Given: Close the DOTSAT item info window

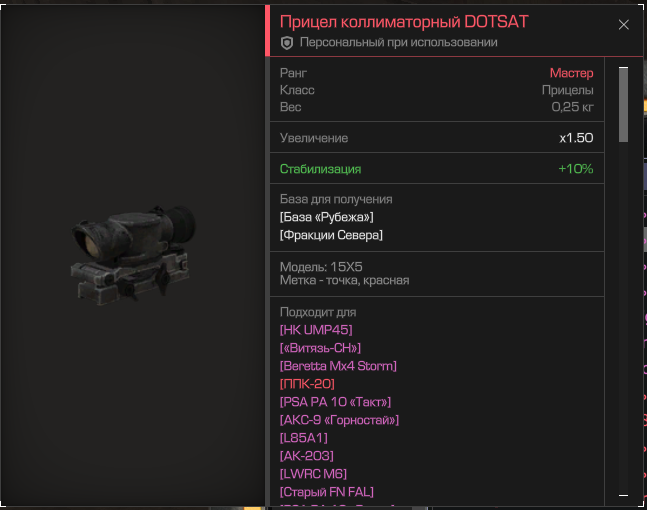Looking at the screenshot, I should tap(623, 25).
